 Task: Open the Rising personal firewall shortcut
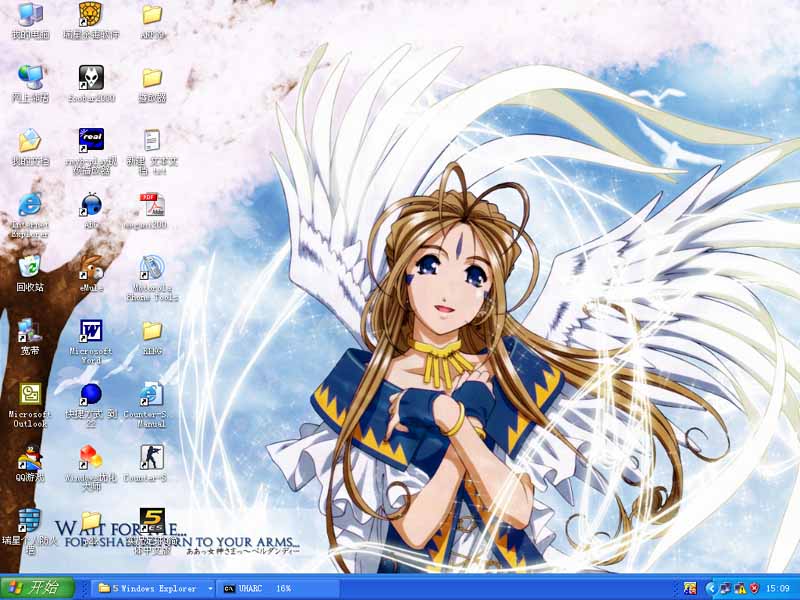(30, 531)
